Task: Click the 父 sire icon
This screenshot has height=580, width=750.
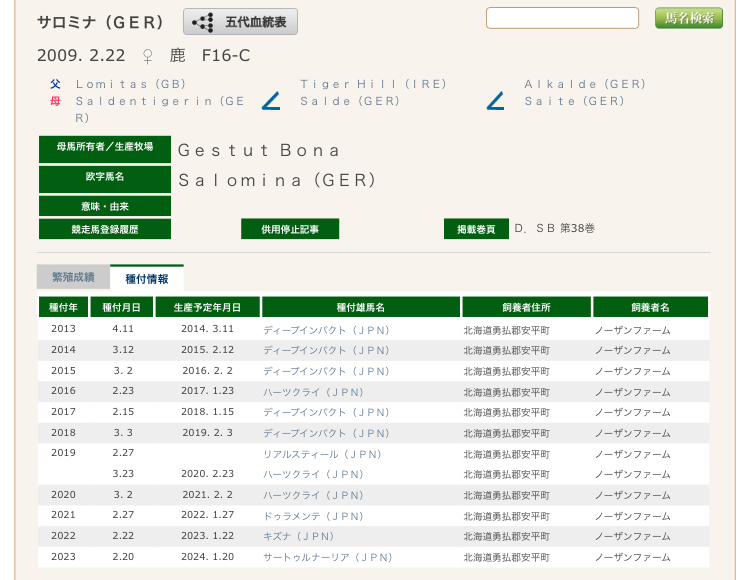Action: (x=55, y=84)
